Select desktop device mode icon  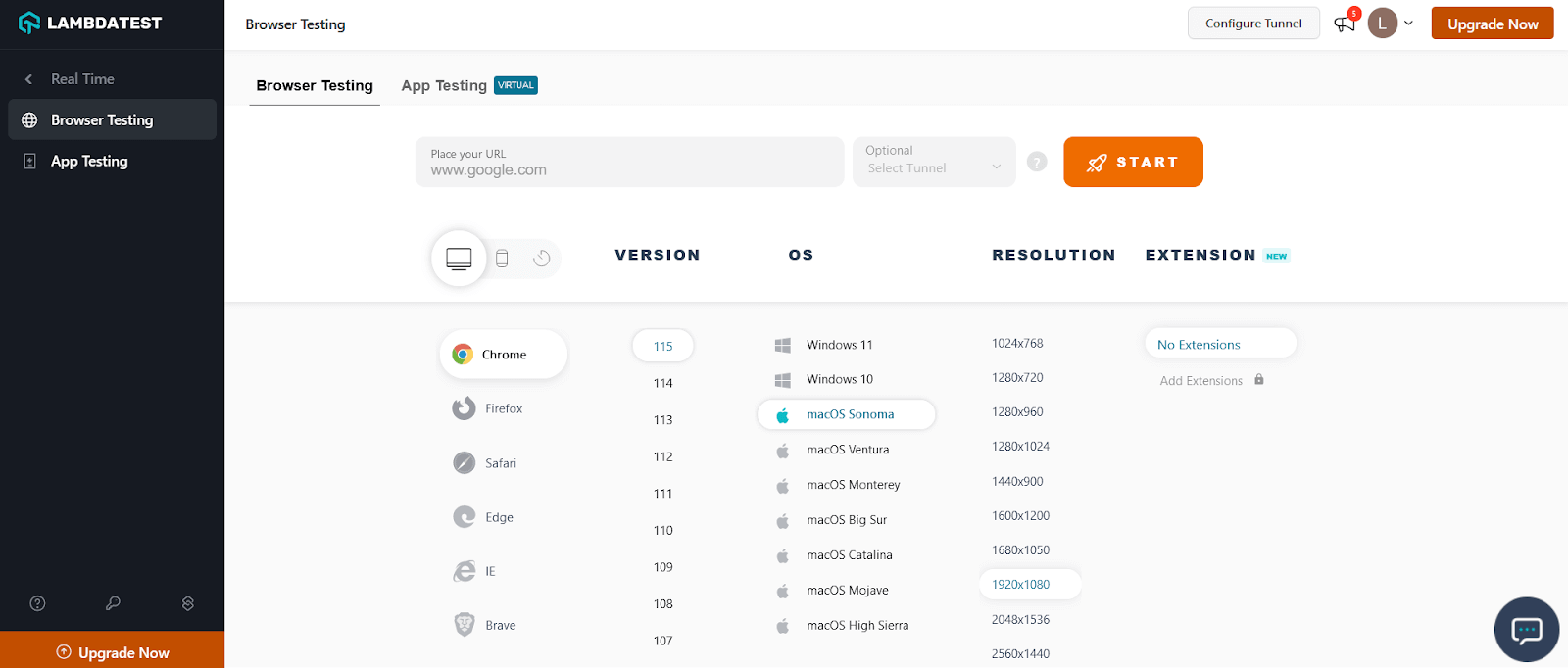click(459, 259)
